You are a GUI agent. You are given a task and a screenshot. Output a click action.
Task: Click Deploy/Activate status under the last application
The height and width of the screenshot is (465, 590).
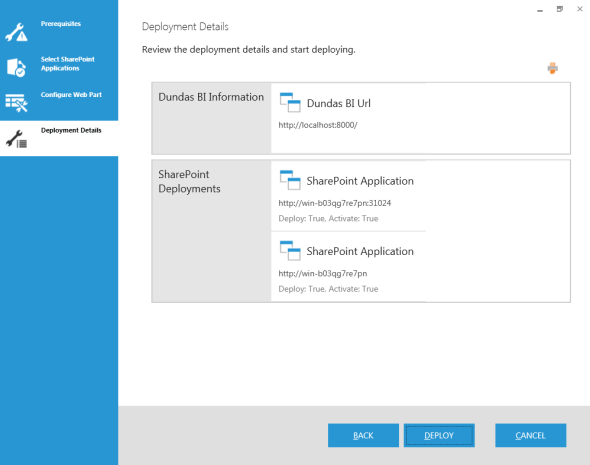(328, 289)
